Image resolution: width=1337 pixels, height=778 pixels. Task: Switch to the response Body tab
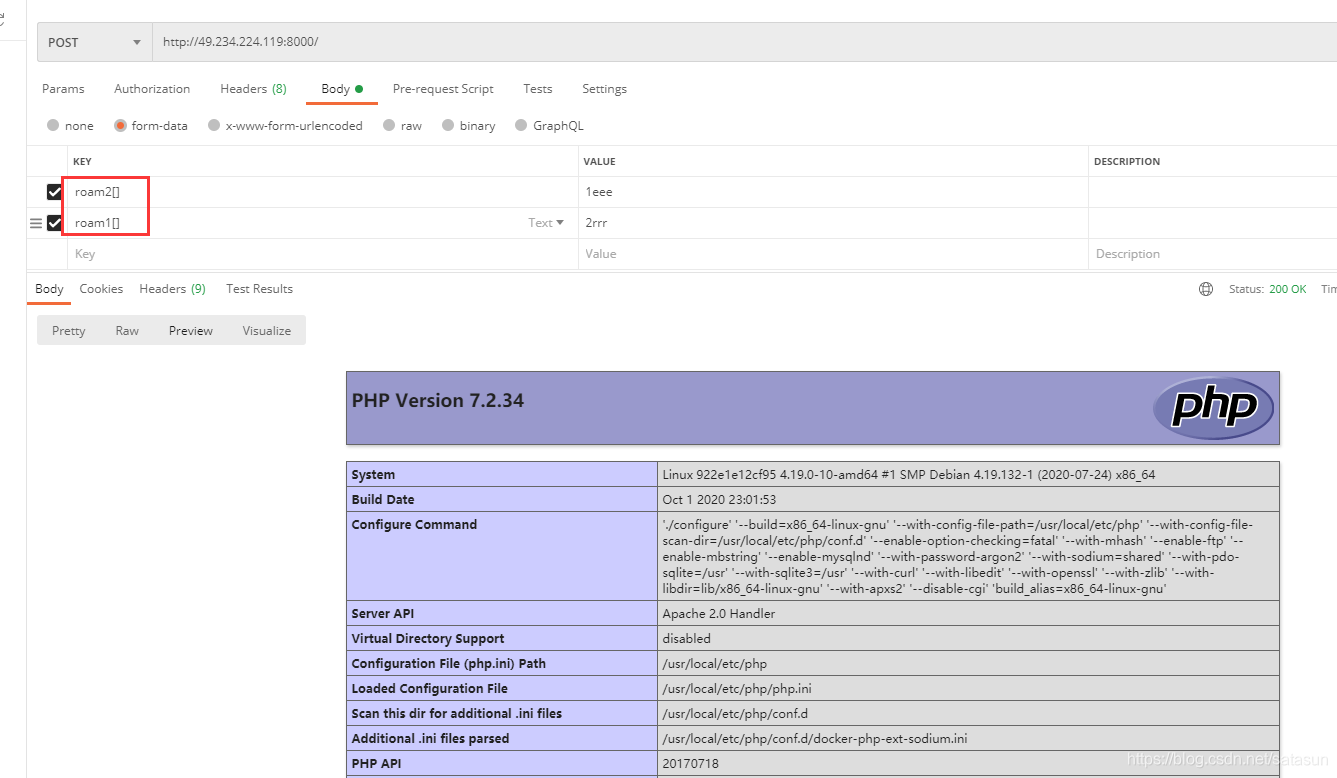tap(49, 289)
